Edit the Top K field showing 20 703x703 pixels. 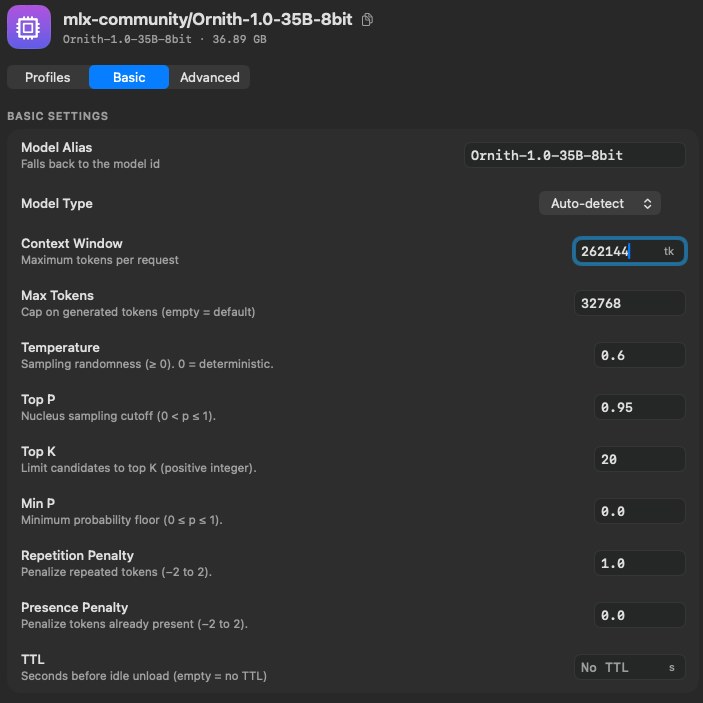[x=639, y=460]
